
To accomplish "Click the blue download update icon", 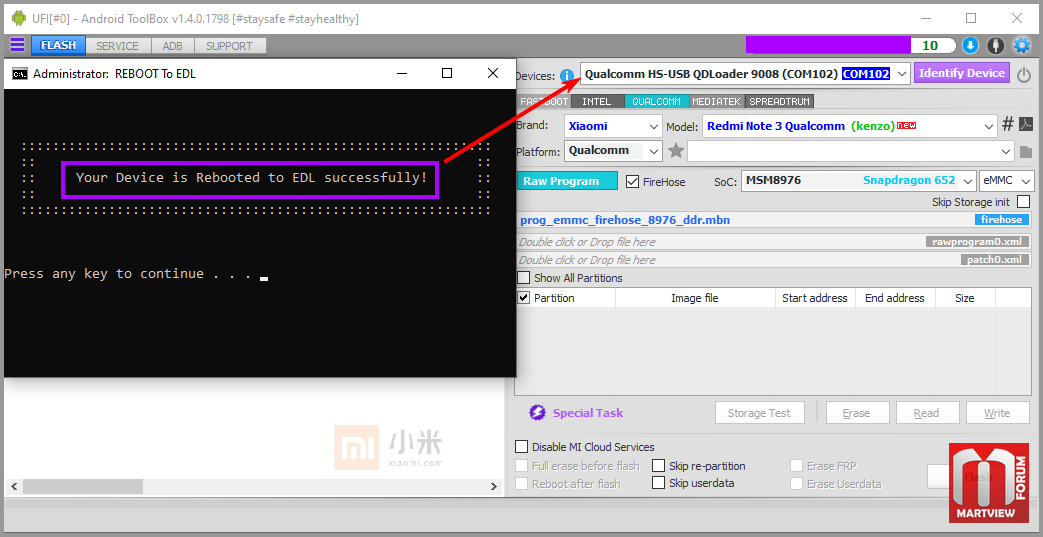I will (970, 45).
